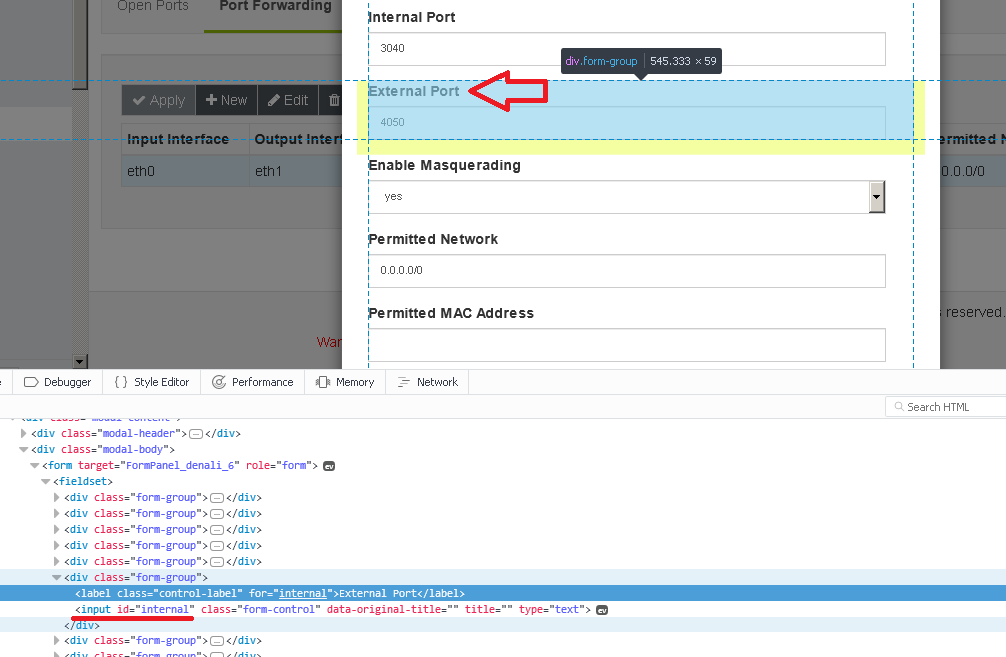1006x657 pixels.
Task: Switch to the Open Ports tab
Action: point(152,7)
